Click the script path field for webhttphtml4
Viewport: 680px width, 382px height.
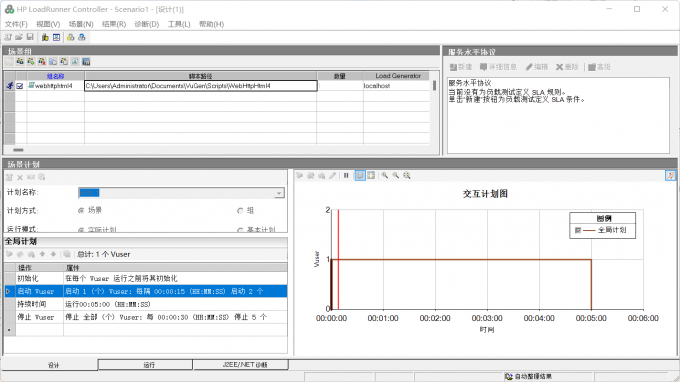pyautogui.click(x=201, y=86)
